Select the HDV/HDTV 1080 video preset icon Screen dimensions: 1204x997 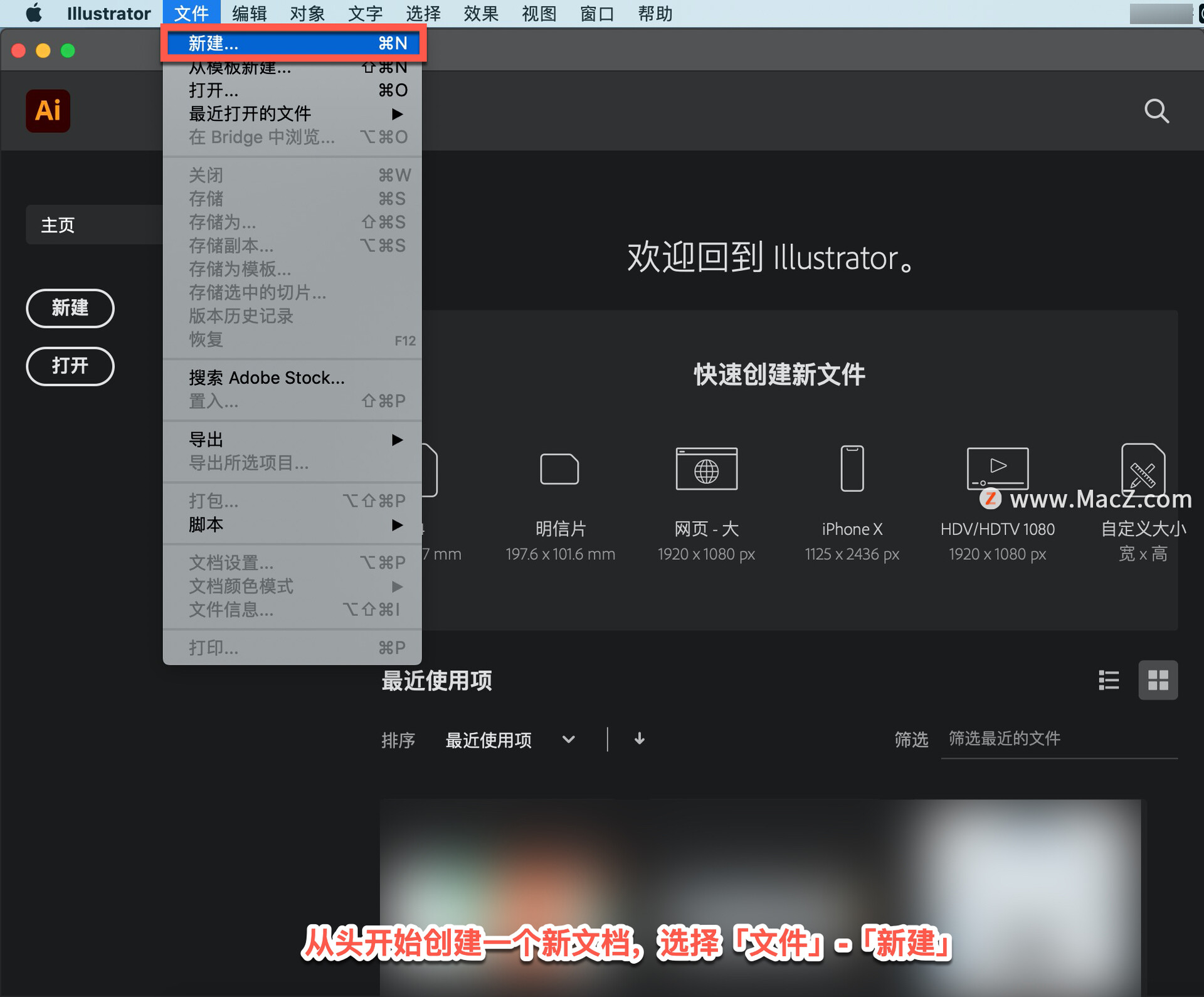click(x=997, y=468)
